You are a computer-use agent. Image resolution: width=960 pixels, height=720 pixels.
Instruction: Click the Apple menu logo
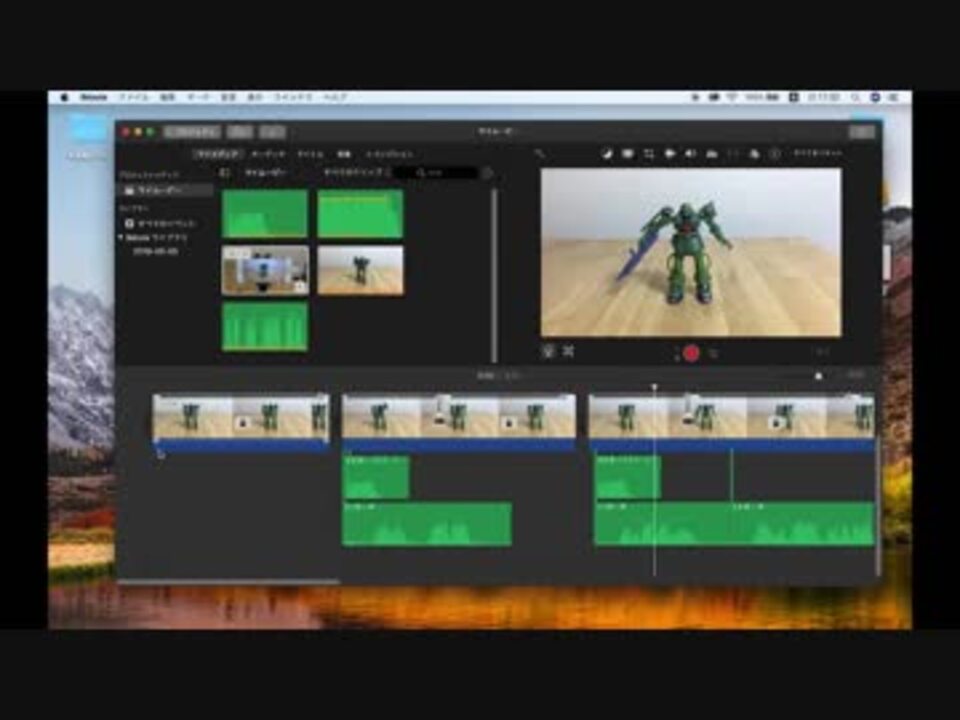click(64, 97)
